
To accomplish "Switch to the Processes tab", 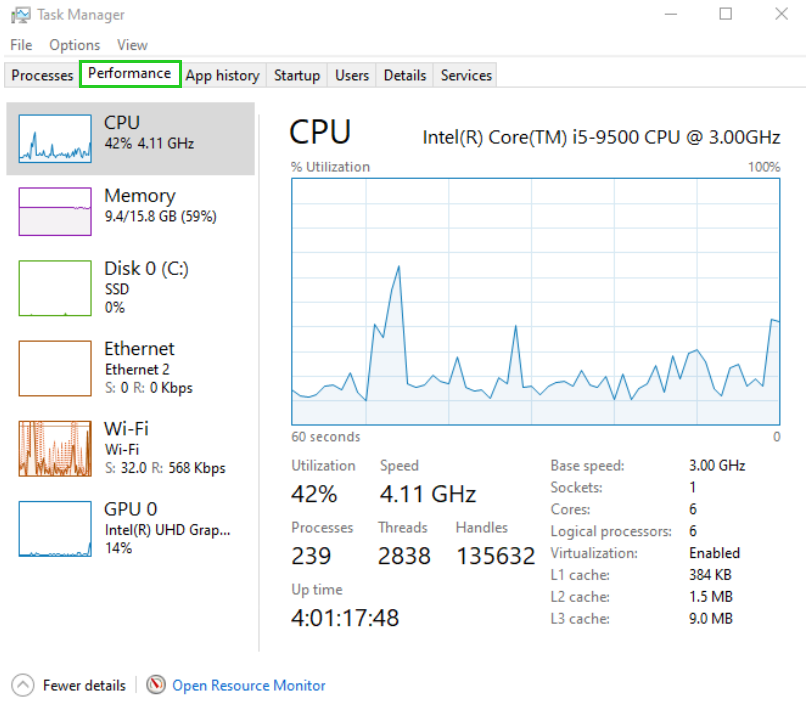I will 41,74.
